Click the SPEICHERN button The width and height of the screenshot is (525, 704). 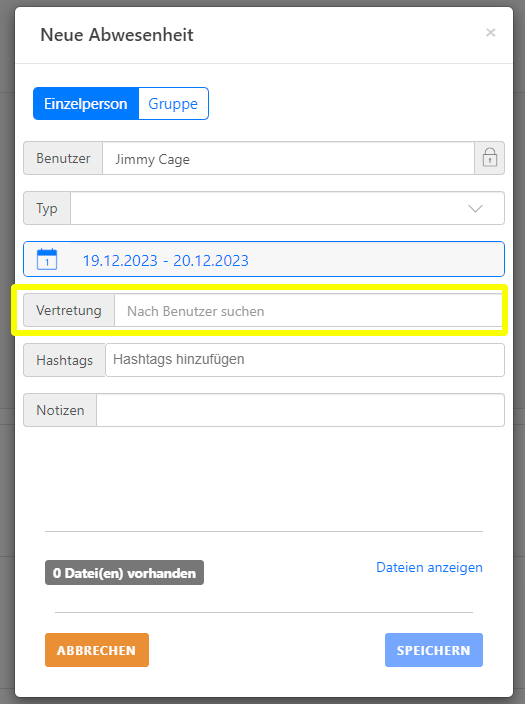434,650
